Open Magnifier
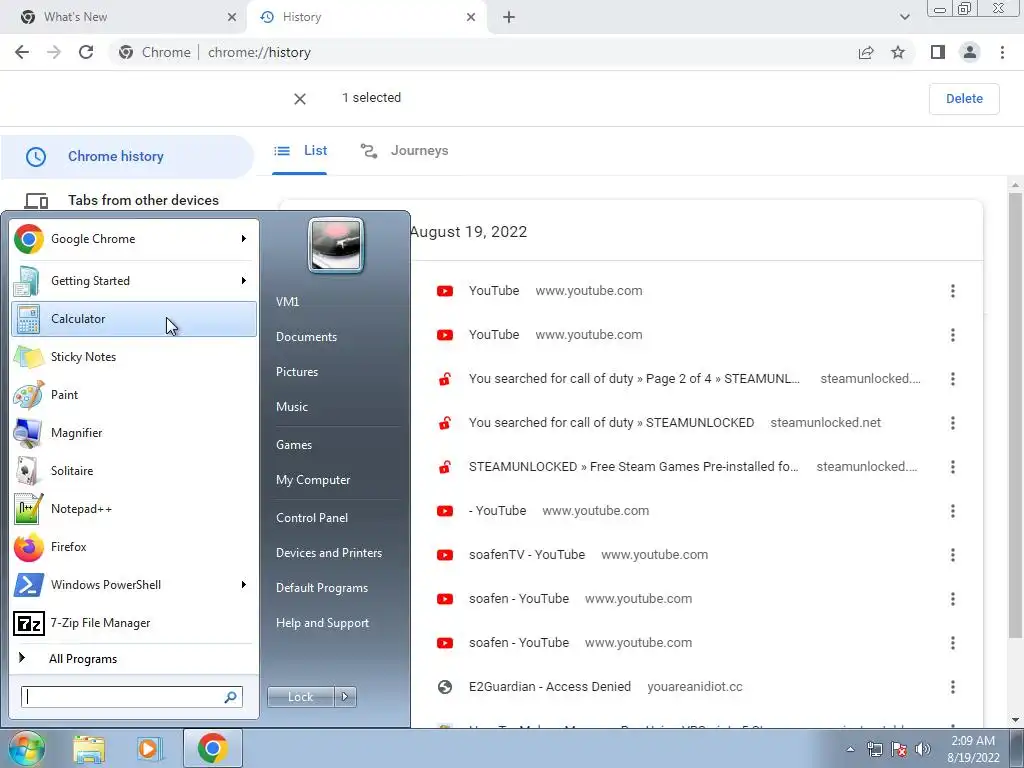The image size is (1024, 768). pos(134,432)
